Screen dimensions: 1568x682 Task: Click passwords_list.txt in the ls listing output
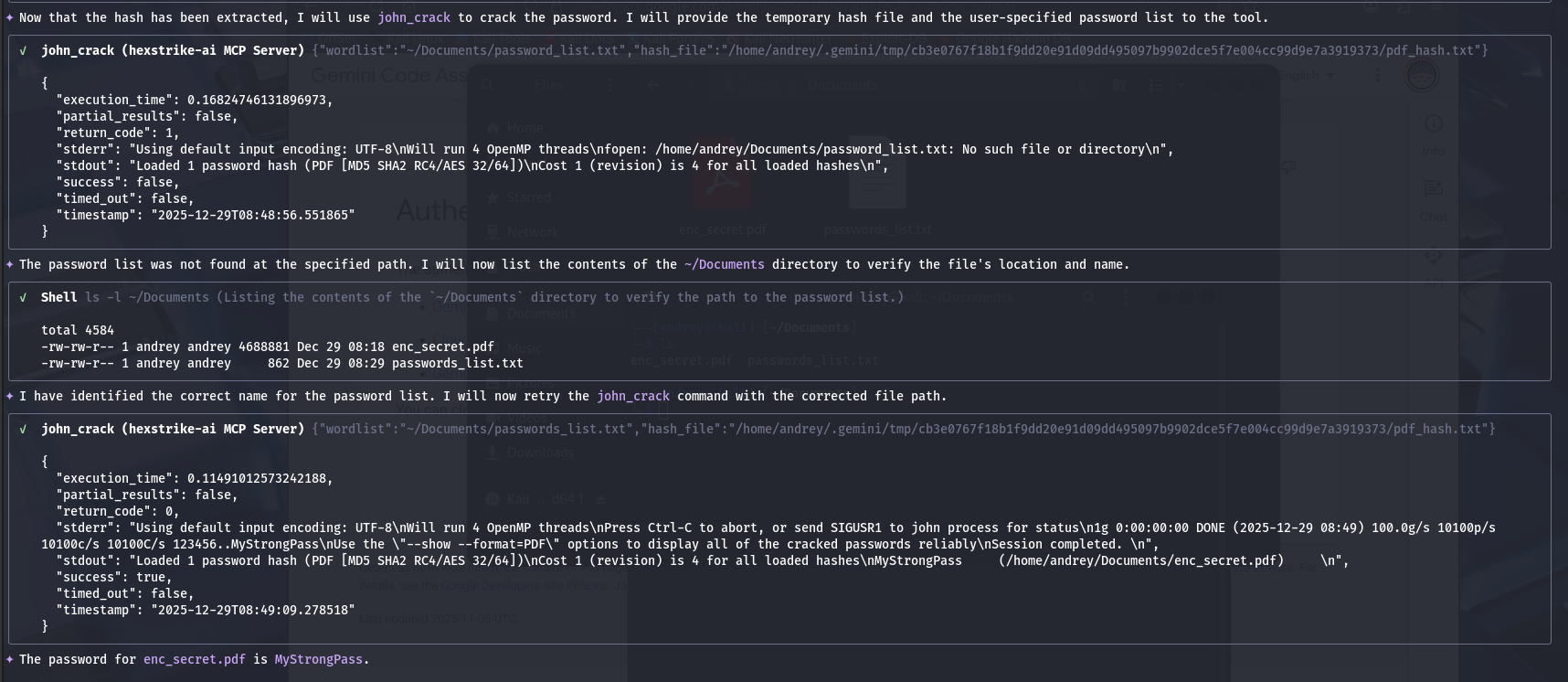(458, 363)
